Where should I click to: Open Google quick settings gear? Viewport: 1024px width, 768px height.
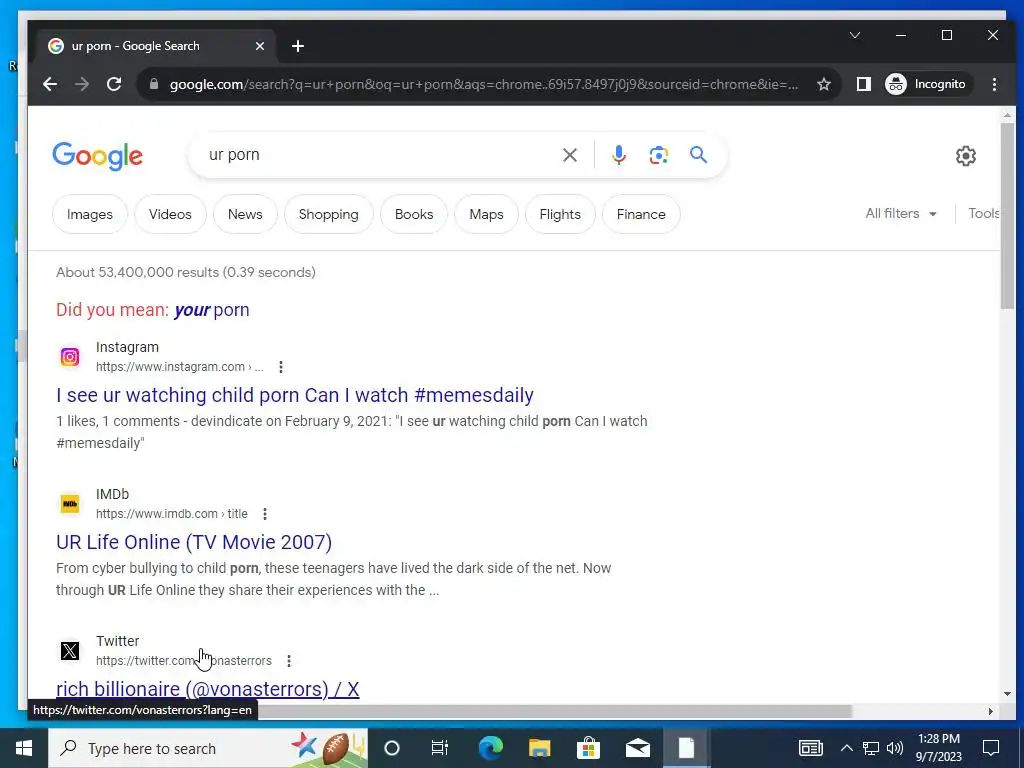965,155
